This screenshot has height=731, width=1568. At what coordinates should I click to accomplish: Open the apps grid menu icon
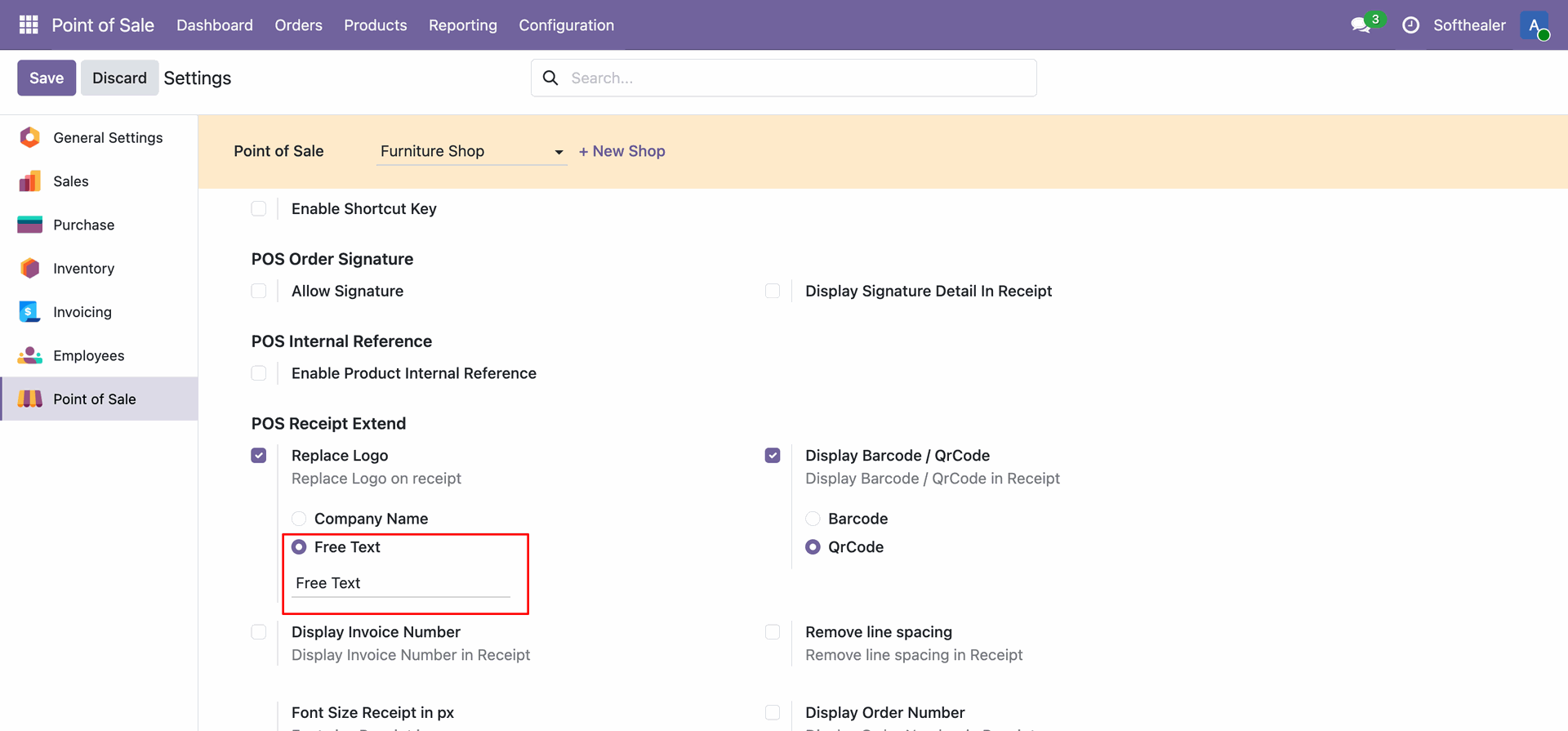29,25
